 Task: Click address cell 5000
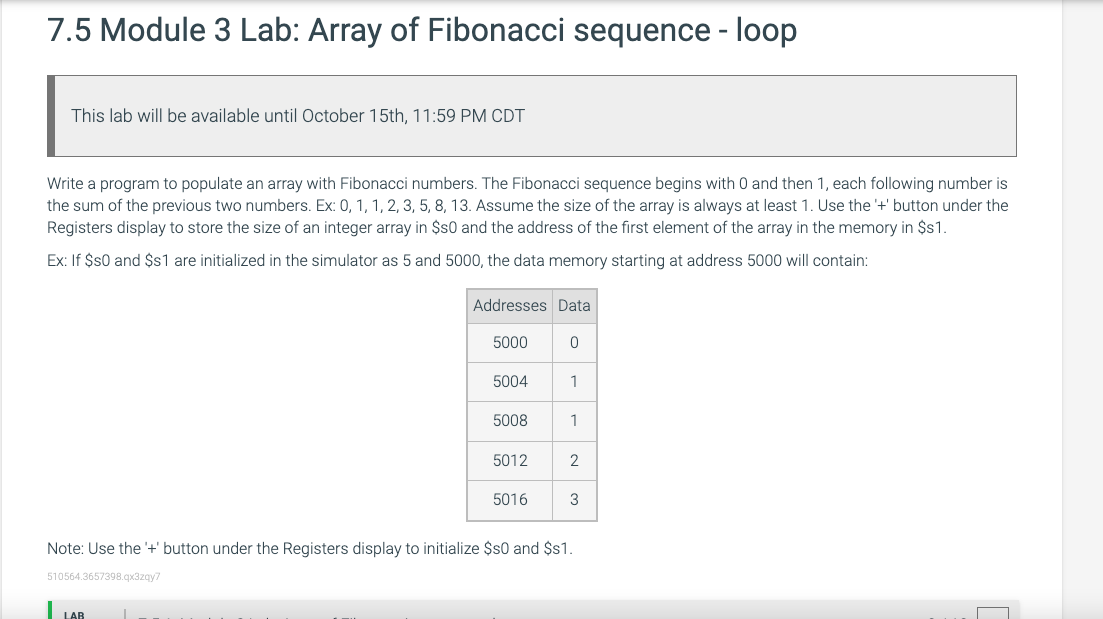[509, 343]
